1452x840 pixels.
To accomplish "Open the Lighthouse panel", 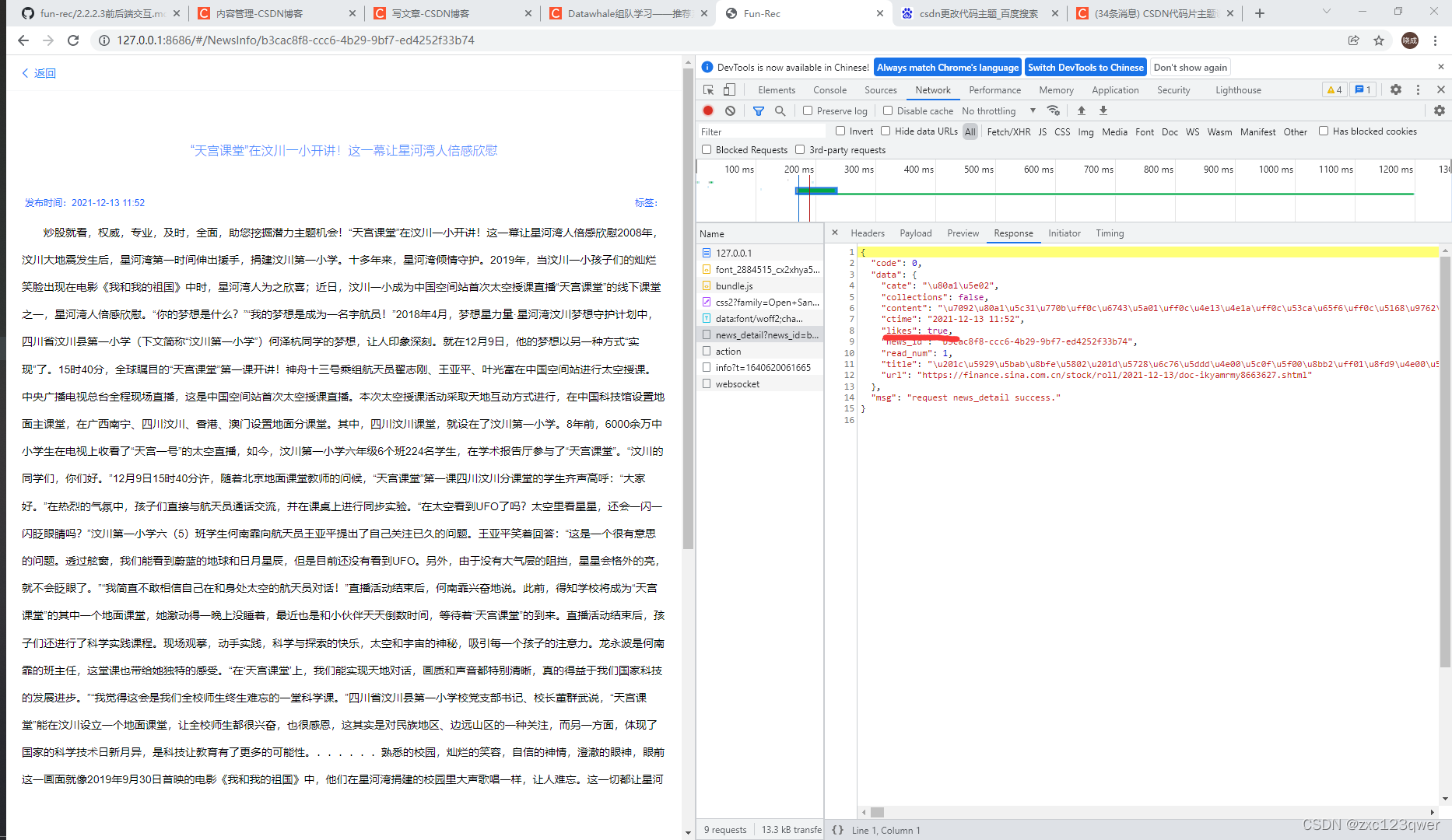I will coord(1238,90).
